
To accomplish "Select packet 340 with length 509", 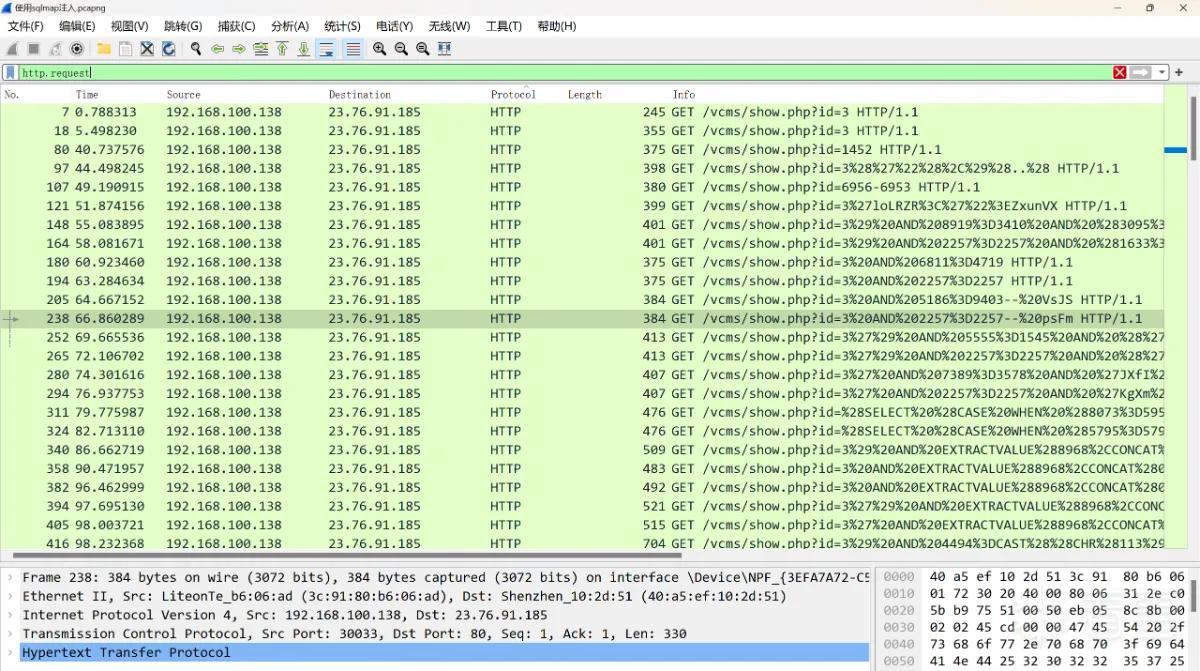I will 582,450.
